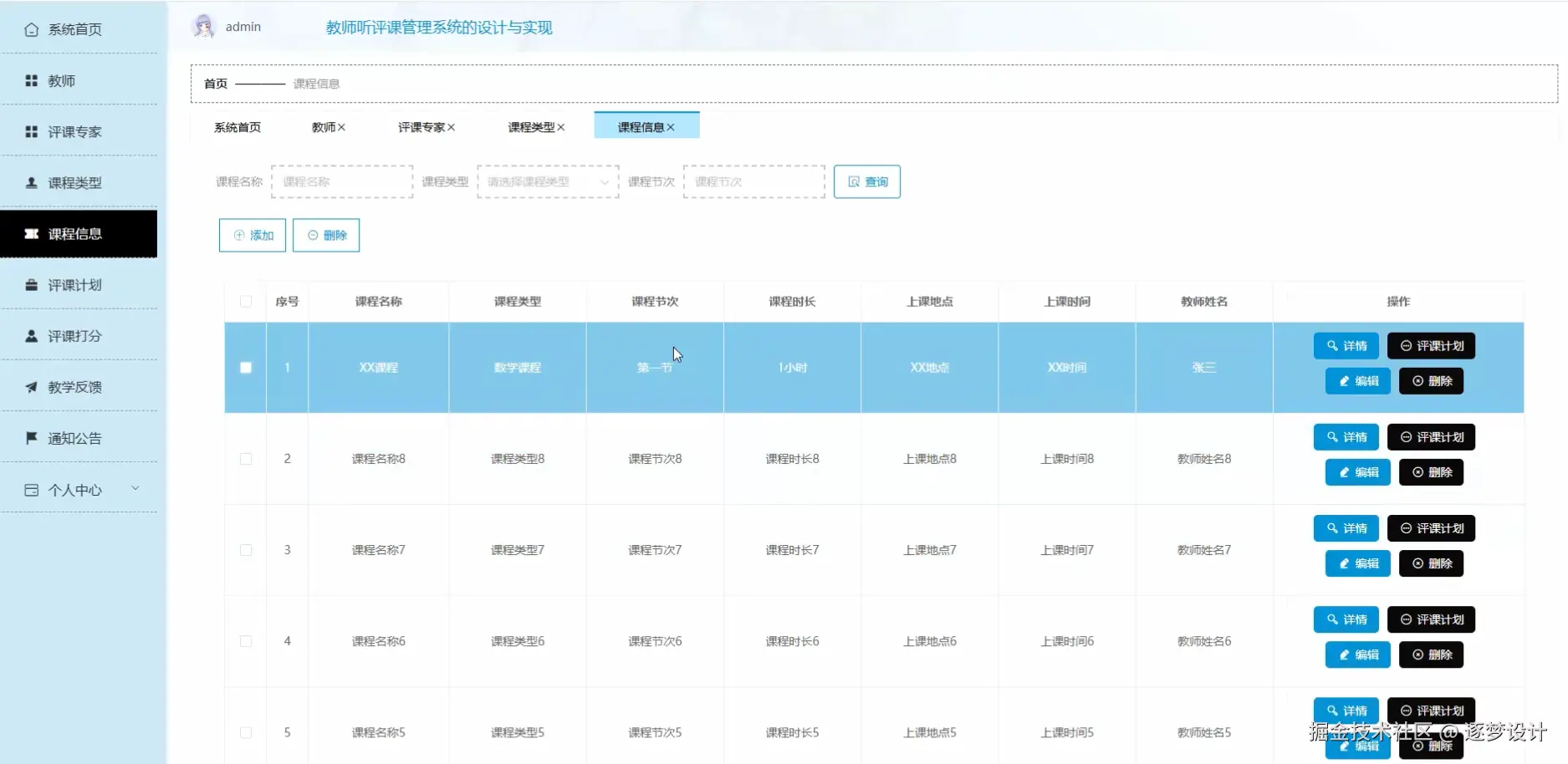Open 评课计划 for 课程名称6 row
The height and width of the screenshot is (764, 1568).
pyautogui.click(x=1431, y=619)
